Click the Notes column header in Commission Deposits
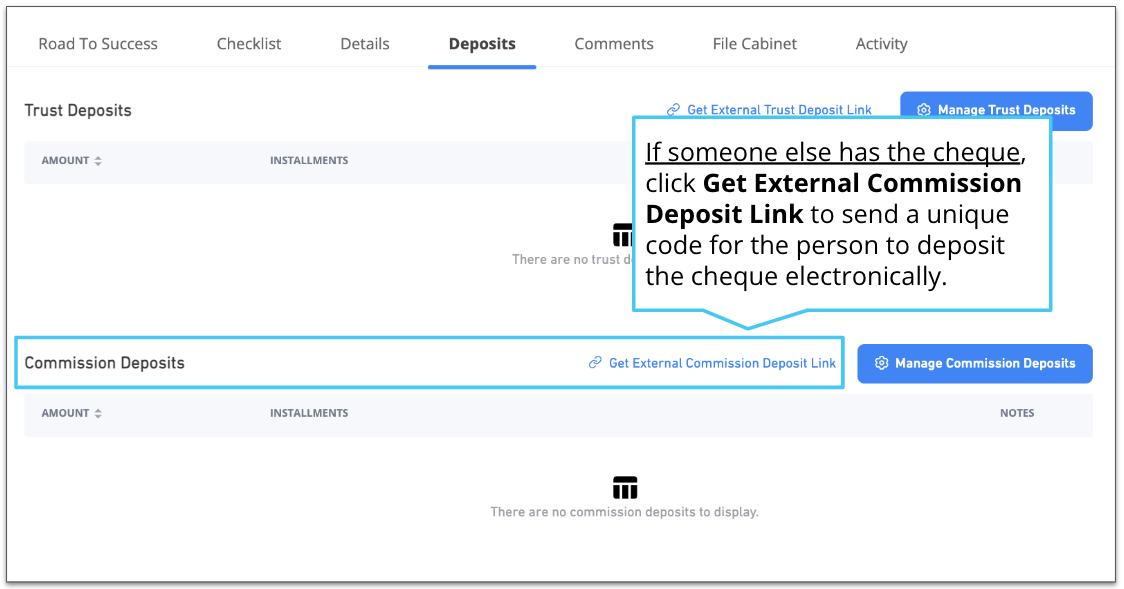1124x589 pixels. (x=1017, y=413)
